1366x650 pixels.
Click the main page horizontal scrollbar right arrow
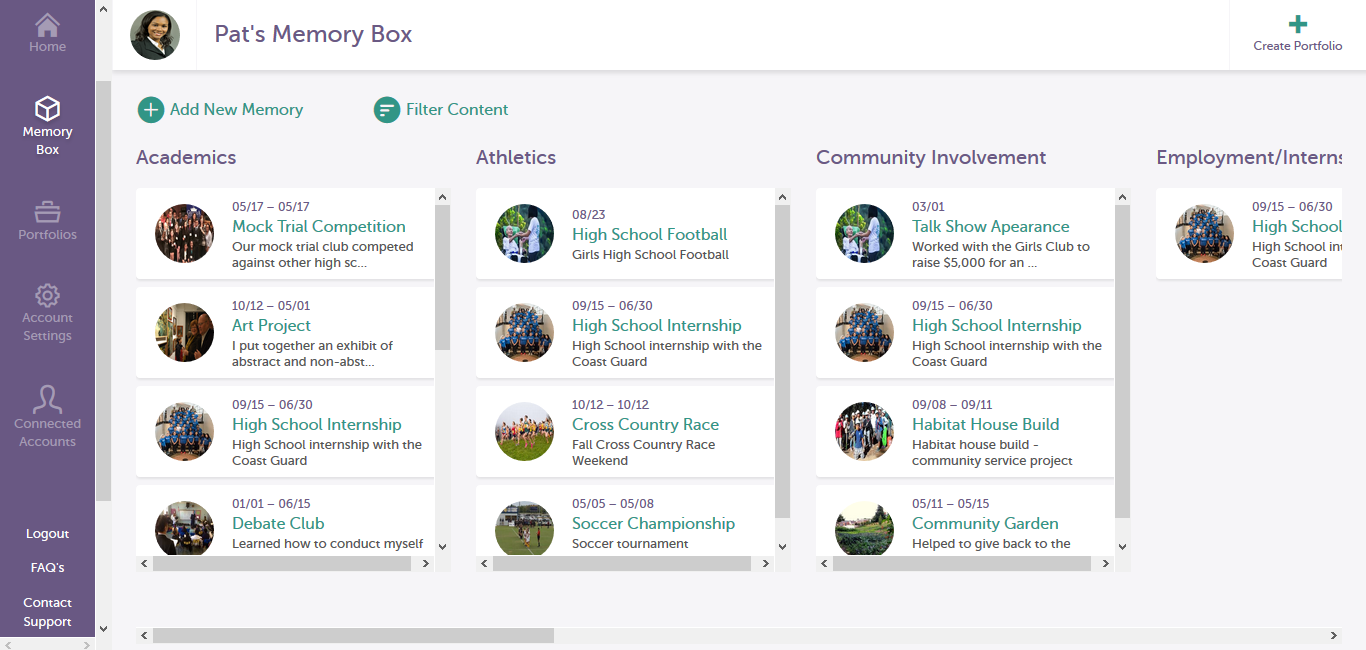tap(1333, 636)
